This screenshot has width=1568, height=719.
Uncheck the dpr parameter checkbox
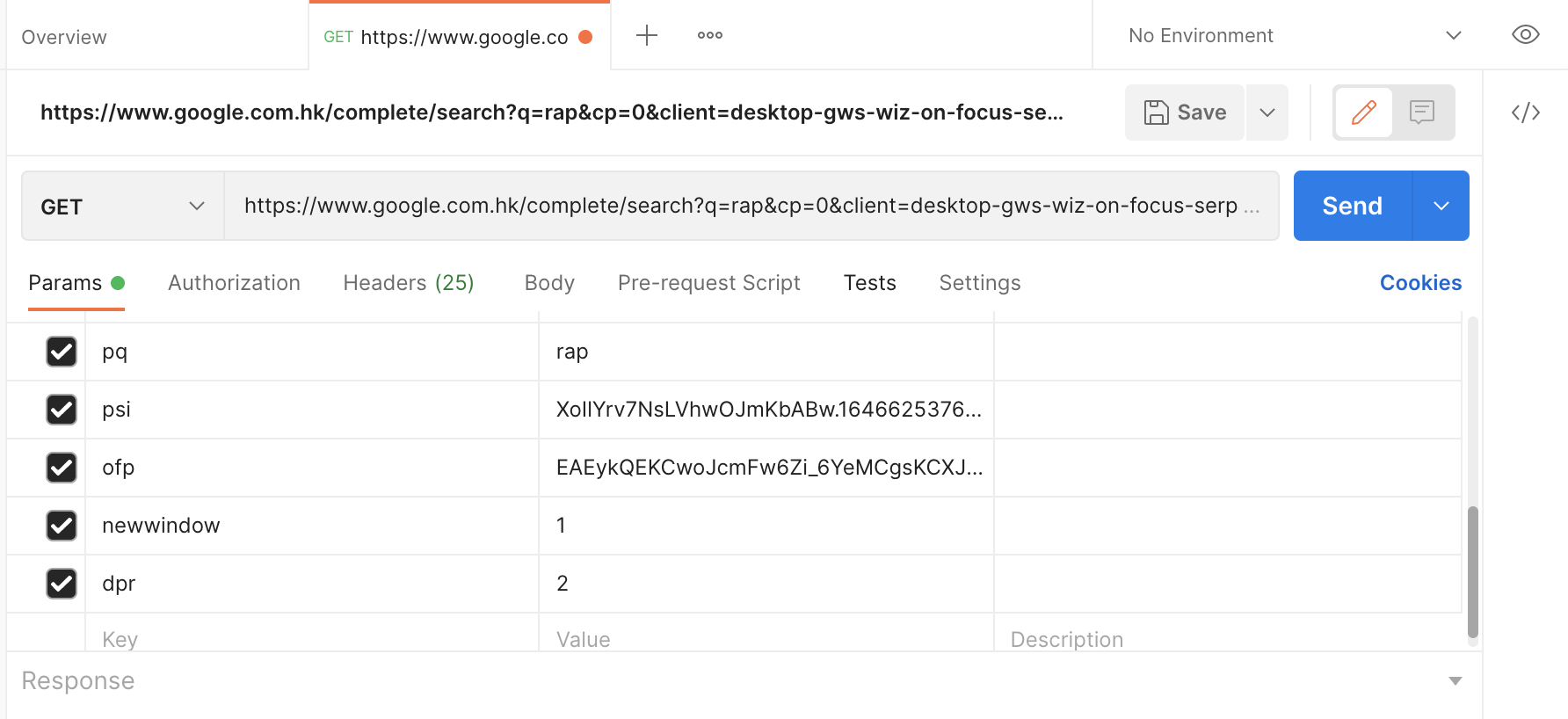(x=62, y=584)
